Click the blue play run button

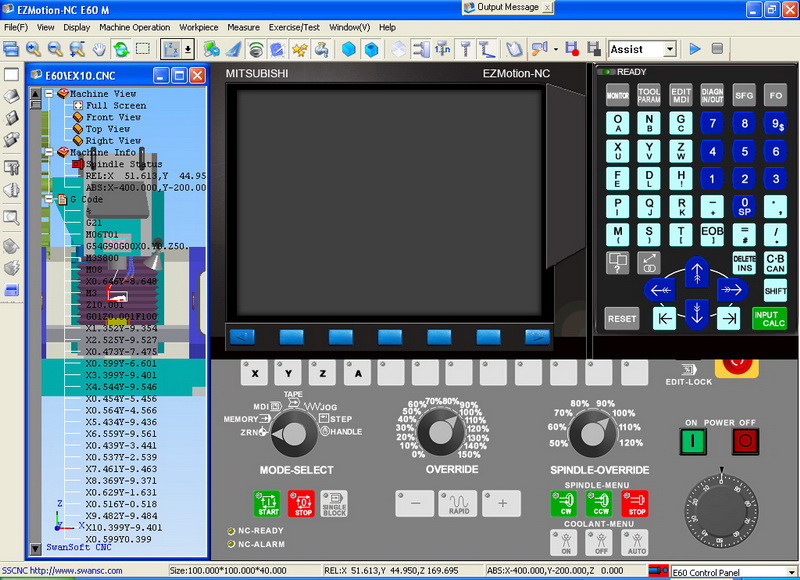click(694, 48)
